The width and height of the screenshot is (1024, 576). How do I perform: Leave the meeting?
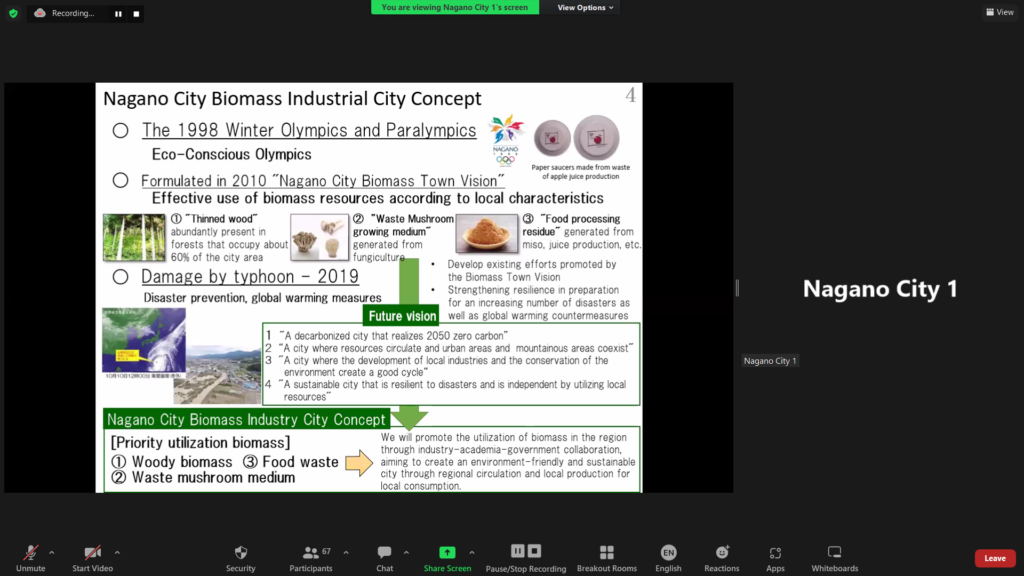(x=994, y=558)
